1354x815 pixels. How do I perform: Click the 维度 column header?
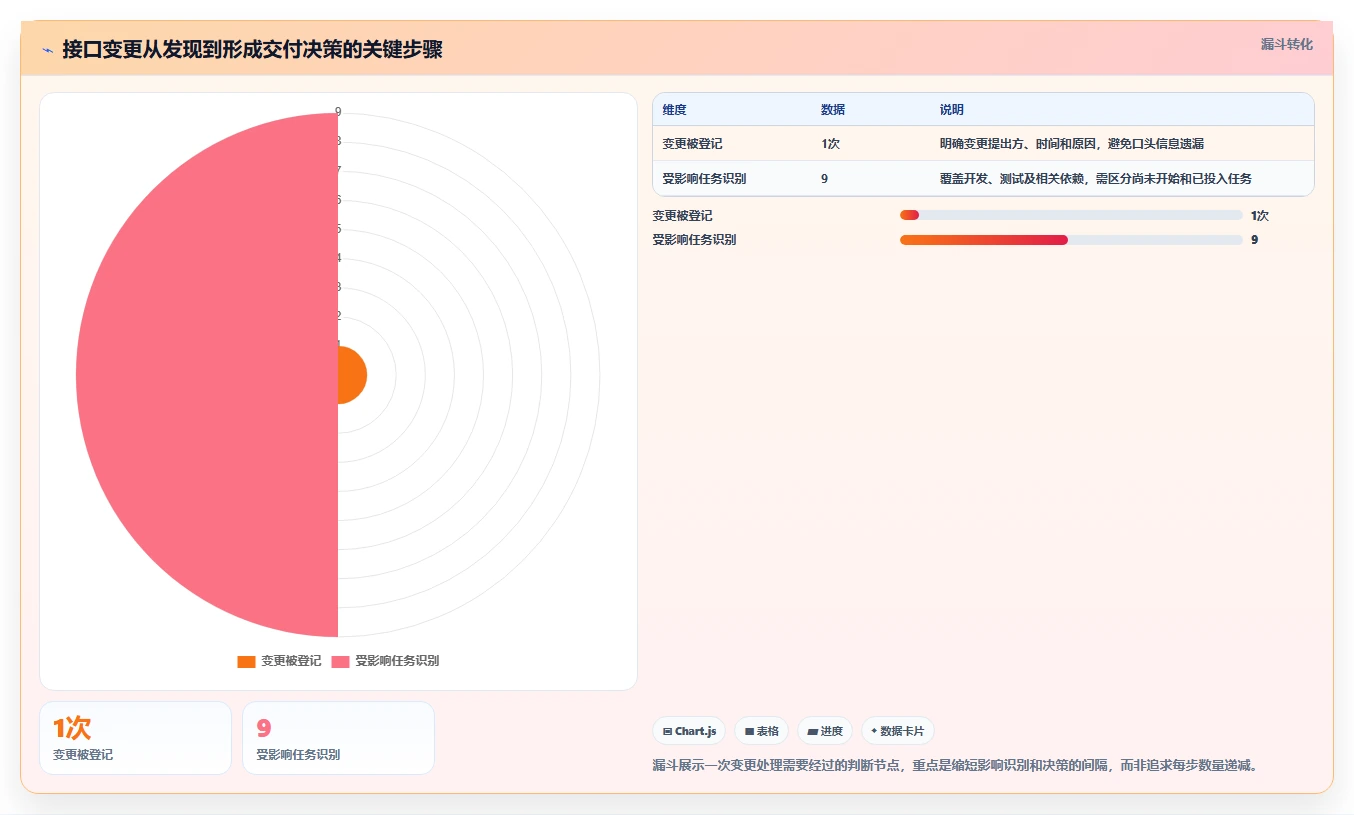[674, 110]
